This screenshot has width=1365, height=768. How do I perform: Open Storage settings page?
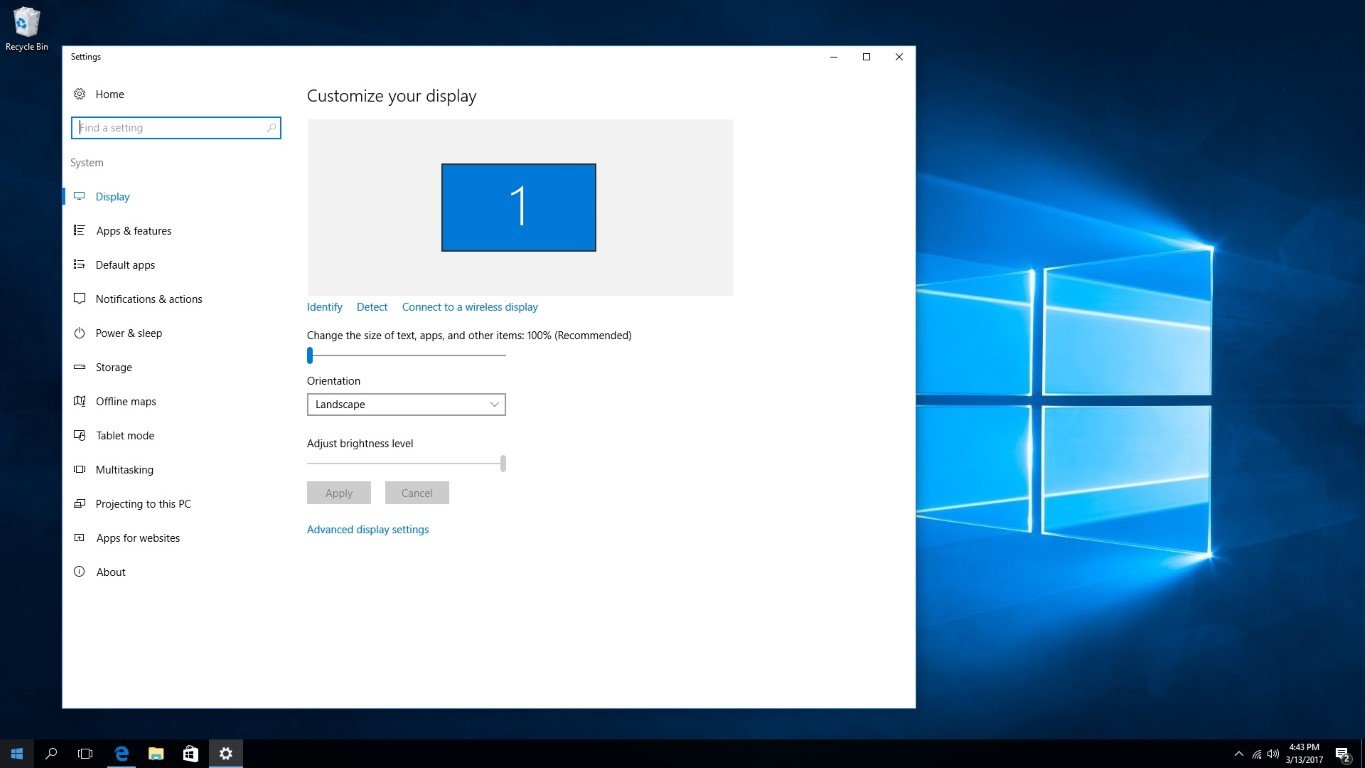click(x=113, y=367)
